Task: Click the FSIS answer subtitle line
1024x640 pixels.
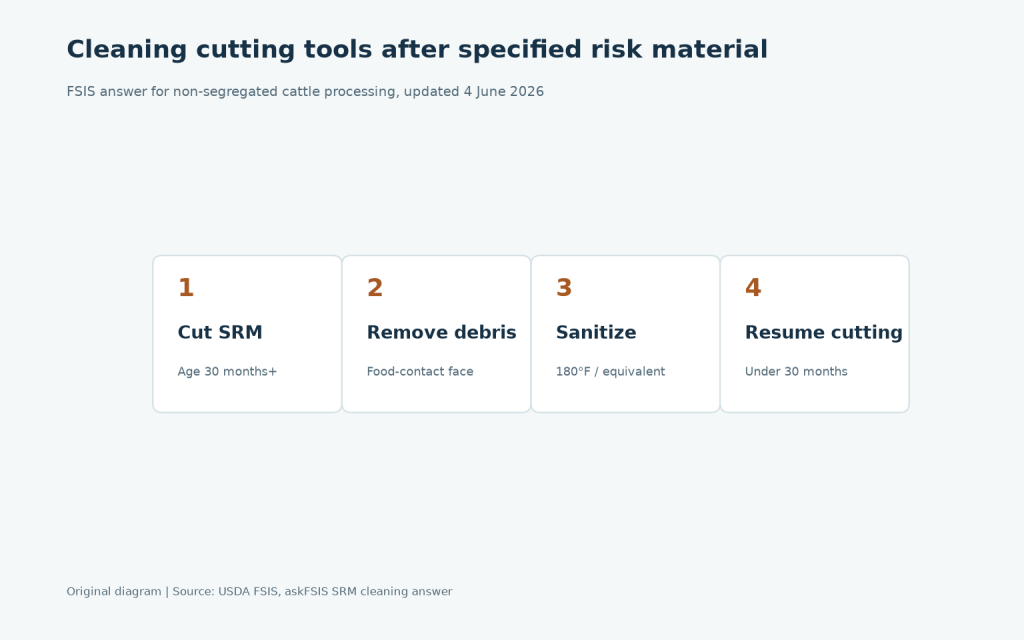Action: coord(305,92)
